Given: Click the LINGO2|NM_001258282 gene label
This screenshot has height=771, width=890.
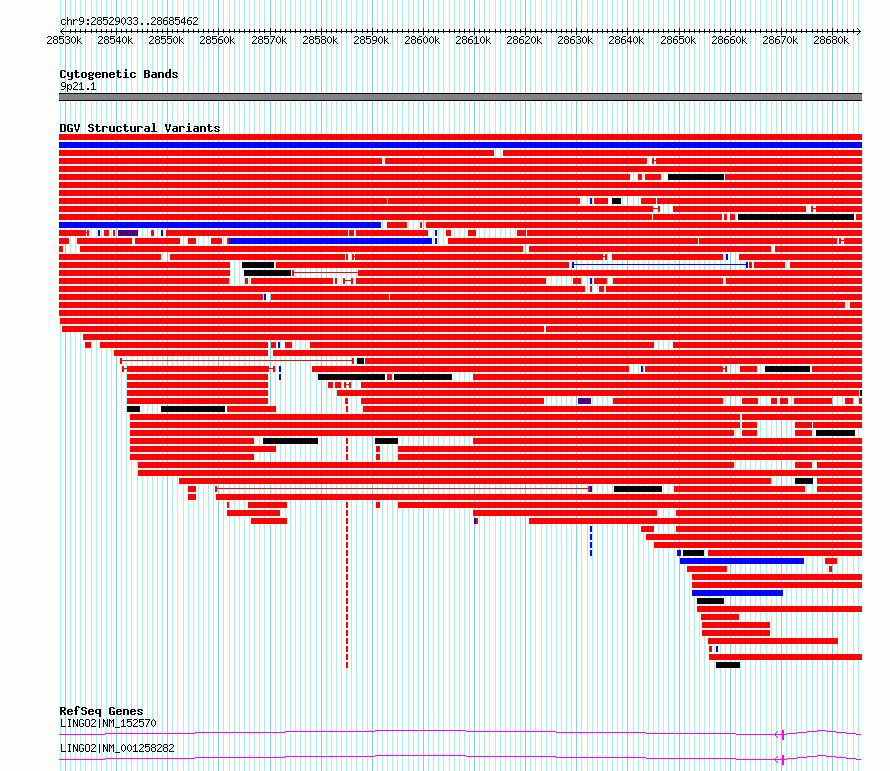Looking at the screenshot, I should 117,748.
